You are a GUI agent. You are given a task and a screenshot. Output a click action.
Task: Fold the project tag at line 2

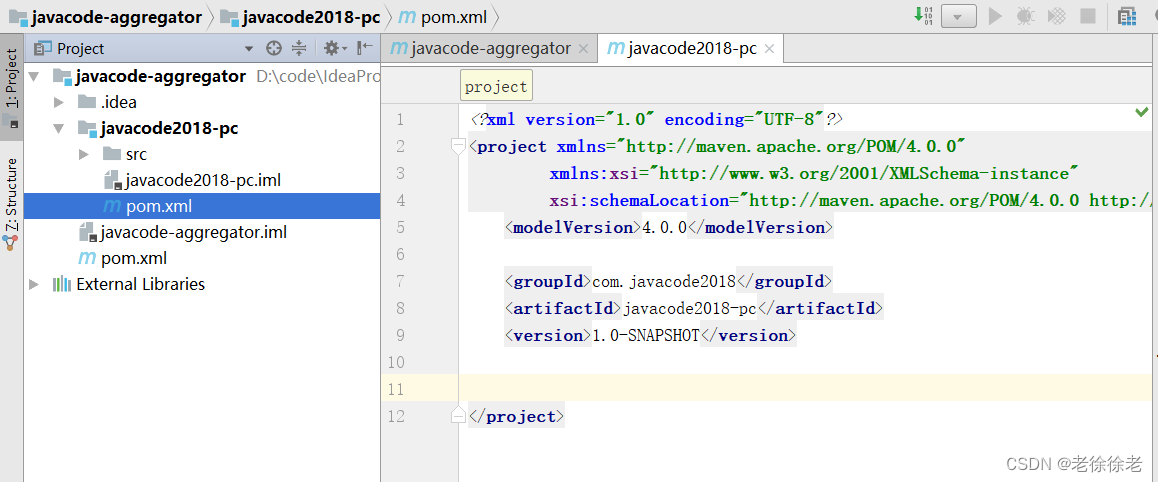point(458,146)
